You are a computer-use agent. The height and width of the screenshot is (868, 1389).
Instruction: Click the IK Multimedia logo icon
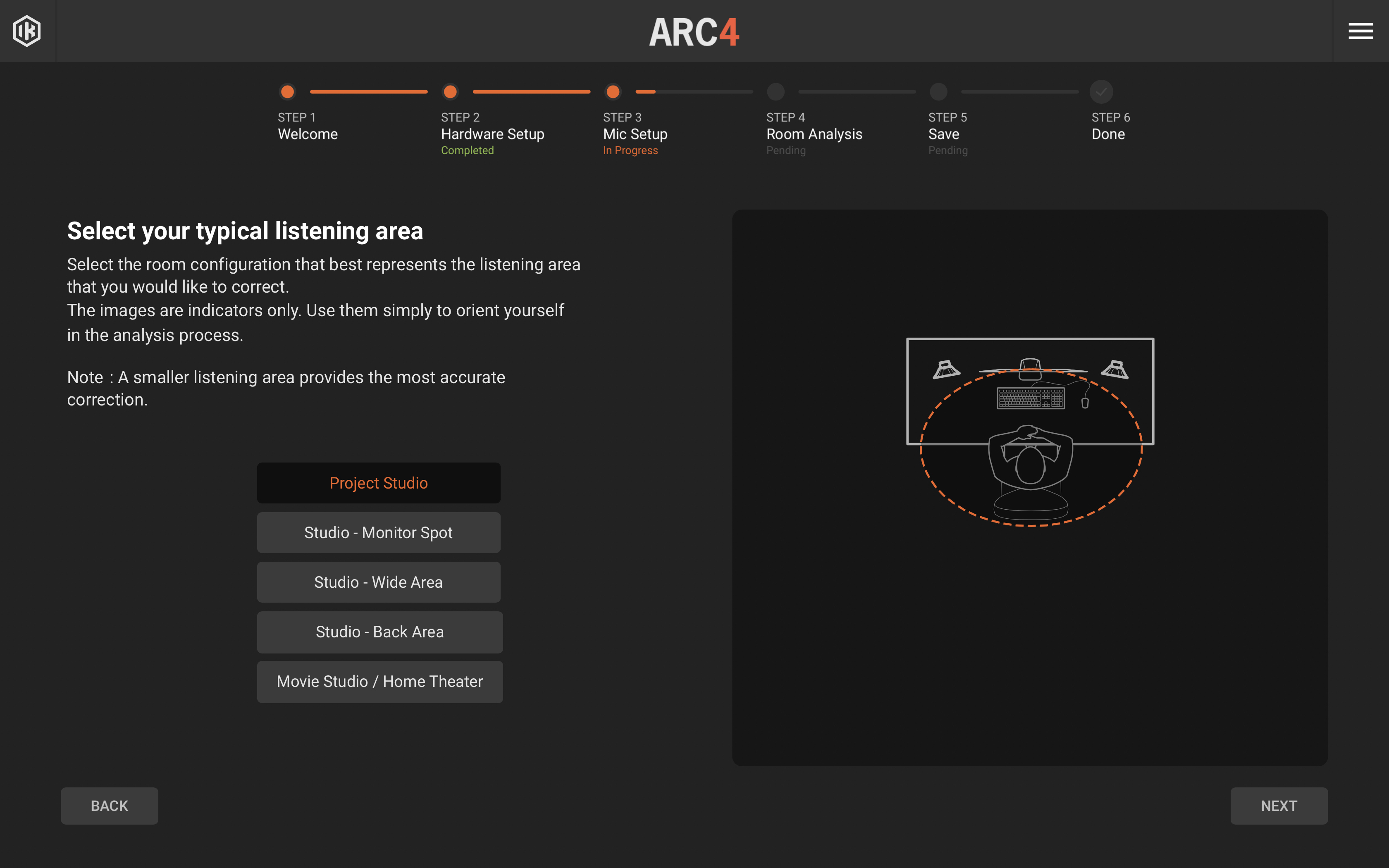27,30
